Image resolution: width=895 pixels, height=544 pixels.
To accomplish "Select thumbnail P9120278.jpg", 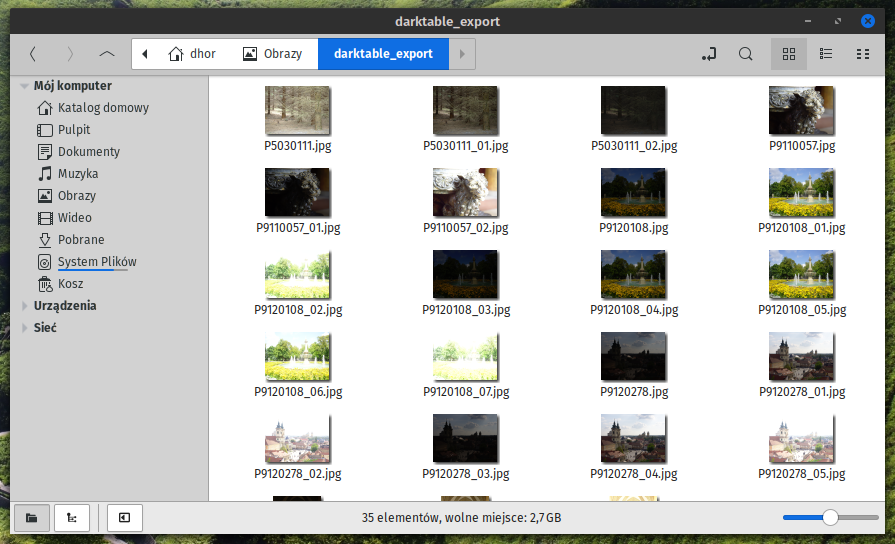I will click(x=633, y=357).
